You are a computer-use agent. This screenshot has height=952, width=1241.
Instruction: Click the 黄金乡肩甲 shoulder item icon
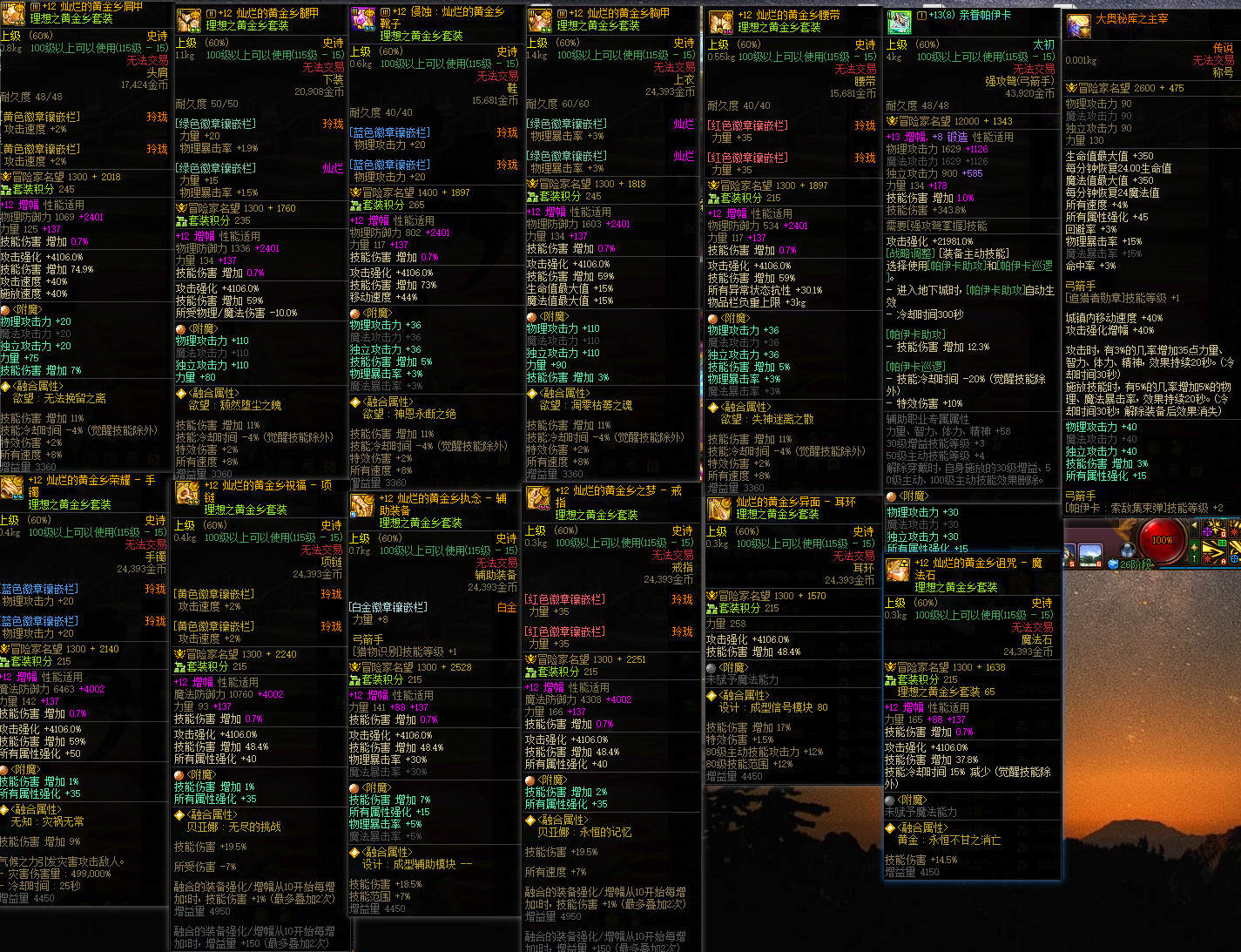pos(12,11)
